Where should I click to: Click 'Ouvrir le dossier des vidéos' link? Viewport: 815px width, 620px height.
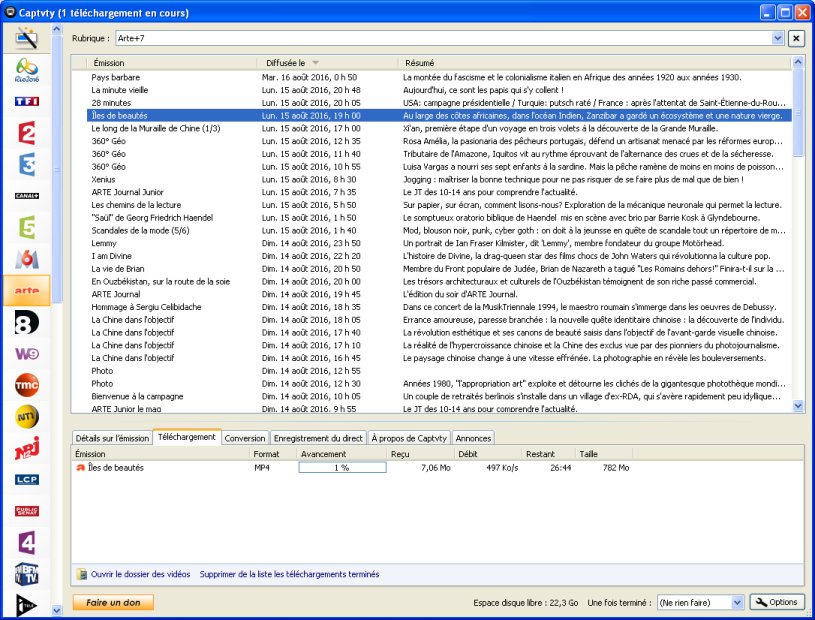click(x=140, y=575)
